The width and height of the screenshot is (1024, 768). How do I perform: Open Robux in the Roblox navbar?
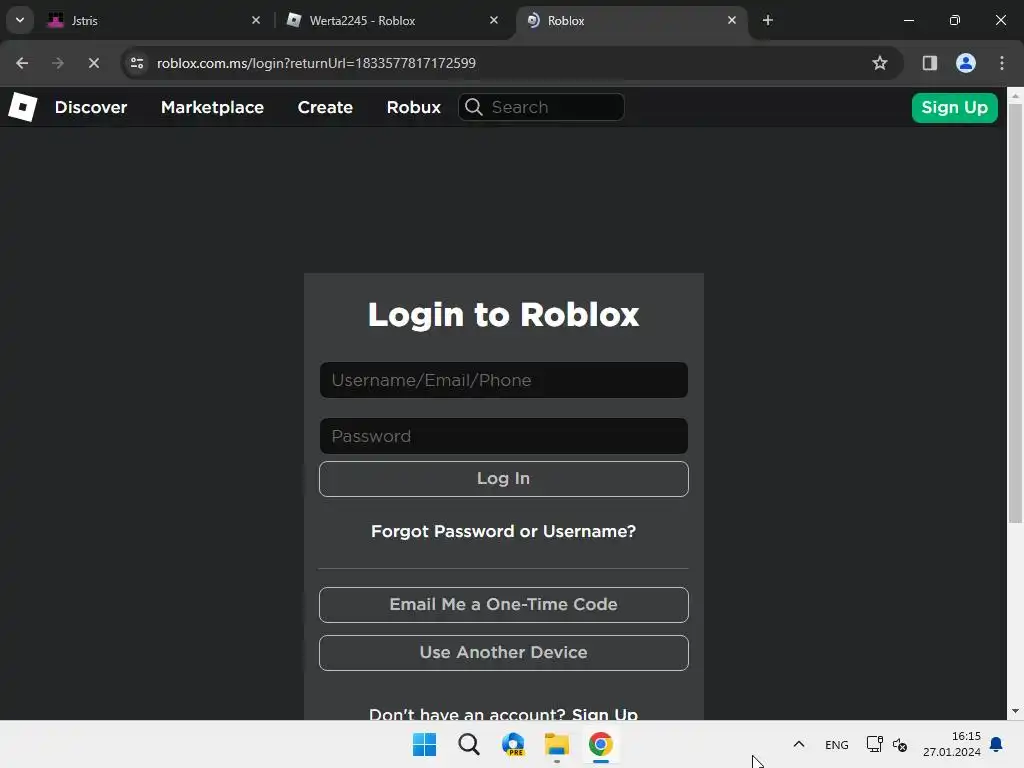(x=413, y=107)
